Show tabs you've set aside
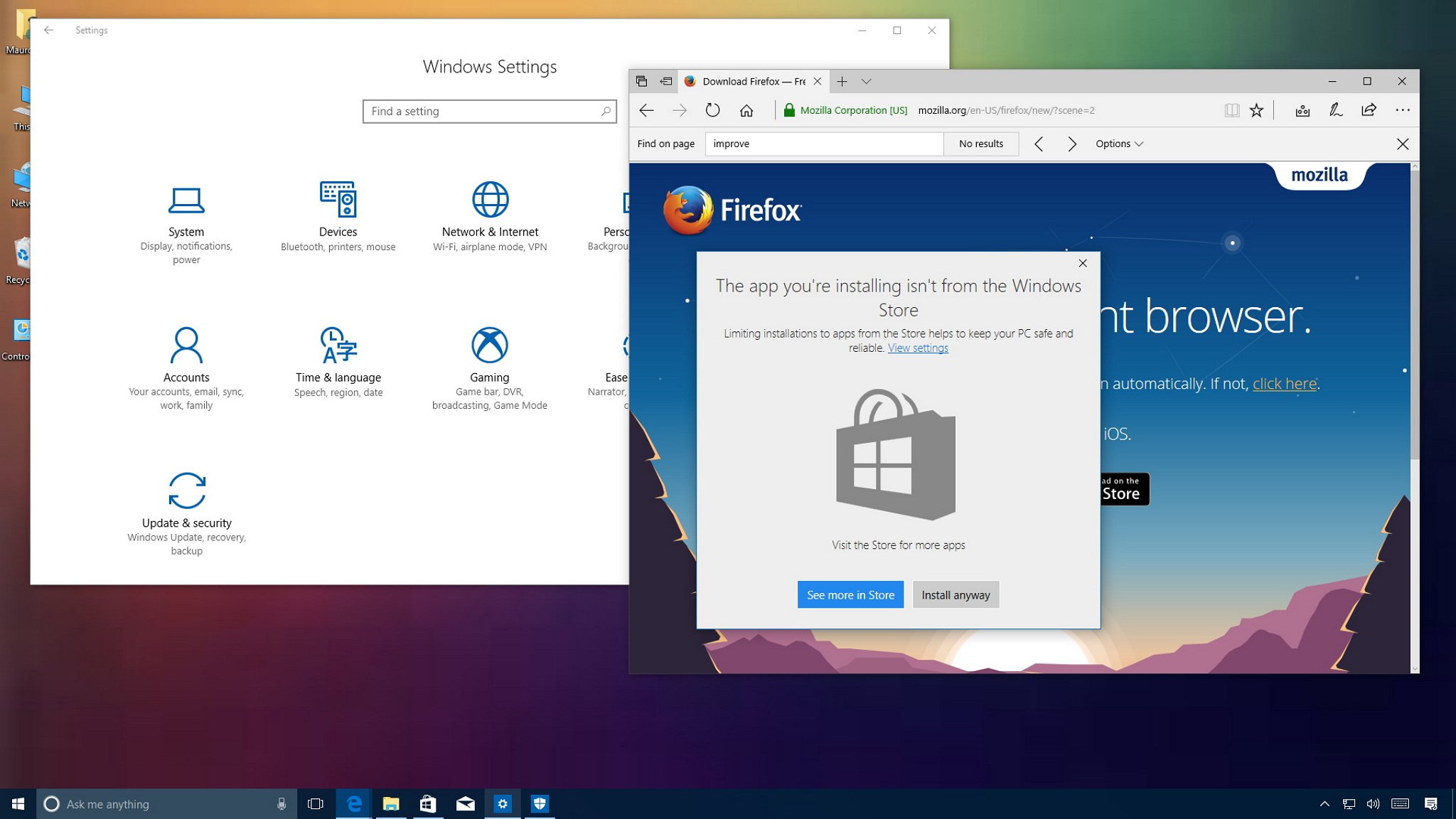 (x=641, y=81)
